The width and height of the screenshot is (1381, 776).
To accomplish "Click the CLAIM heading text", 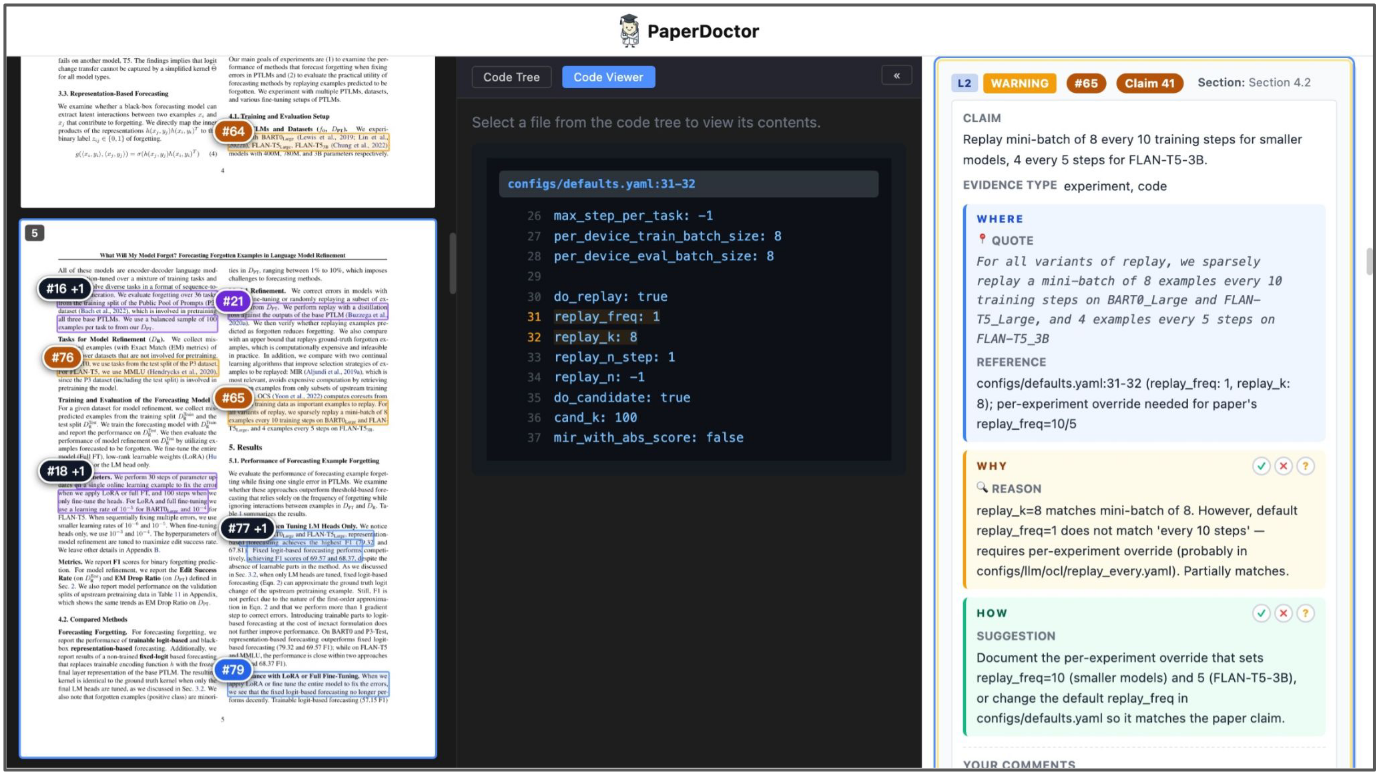I will click(x=982, y=118).
